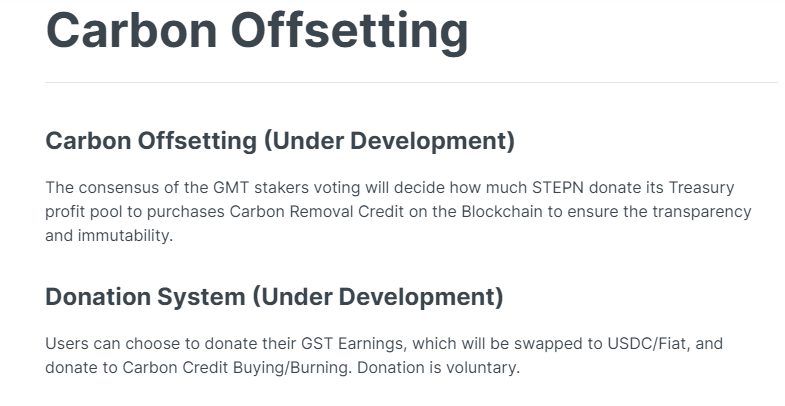The height and width of the screenshot is (406, 785).
Task: Click the main Carbon Offsetting page title
Action: (257, 32)
